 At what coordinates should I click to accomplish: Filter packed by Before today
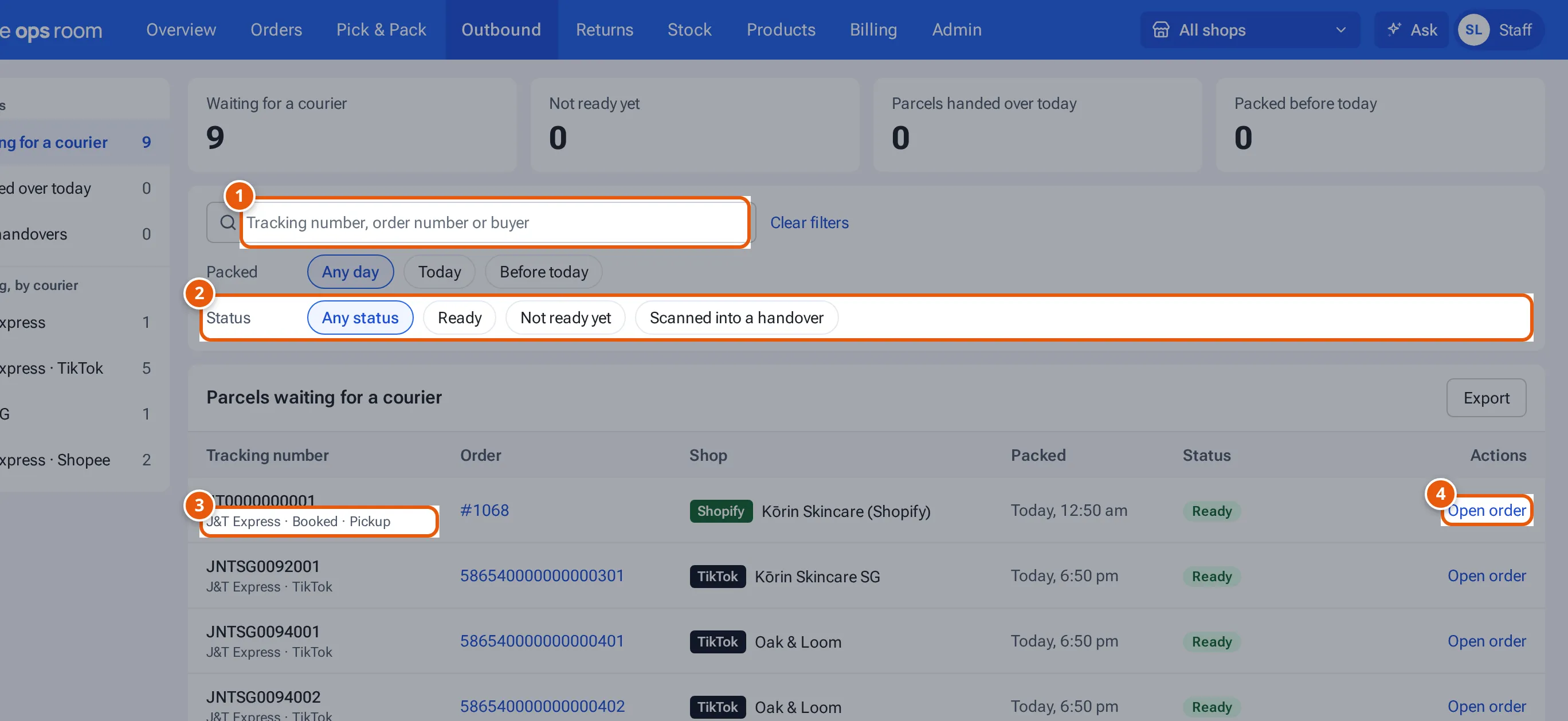point(543,272)
